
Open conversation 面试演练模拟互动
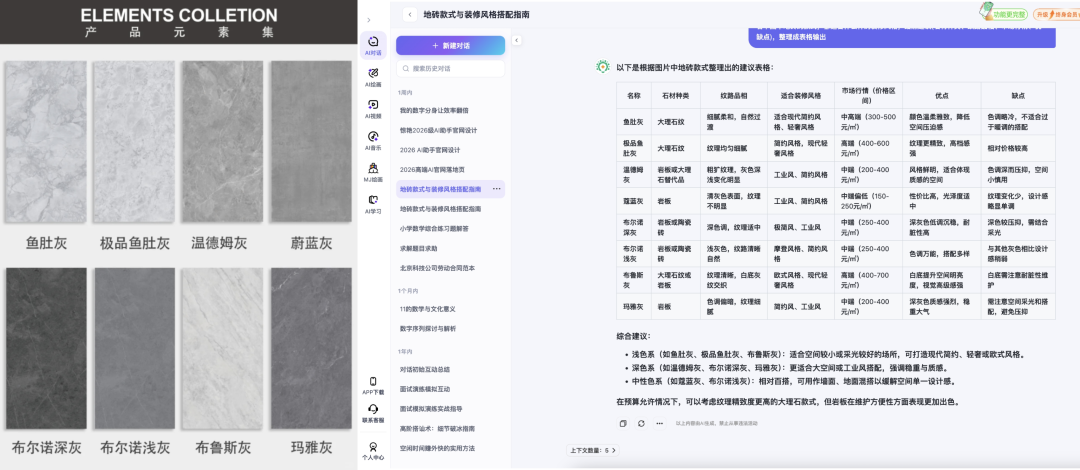pos(425,389)
